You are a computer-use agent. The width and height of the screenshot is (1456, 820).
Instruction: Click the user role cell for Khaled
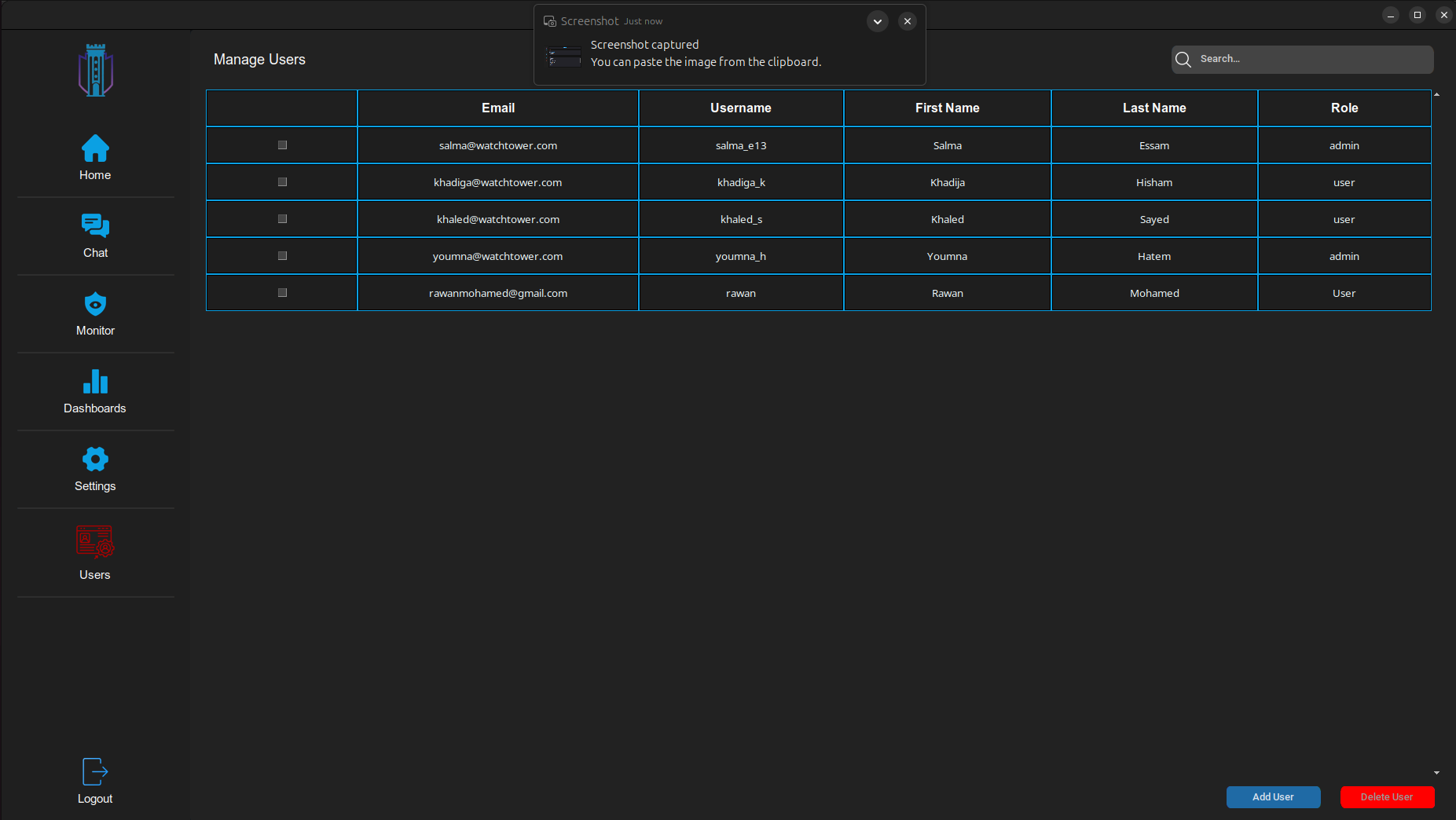click(x=1344, y=219)
